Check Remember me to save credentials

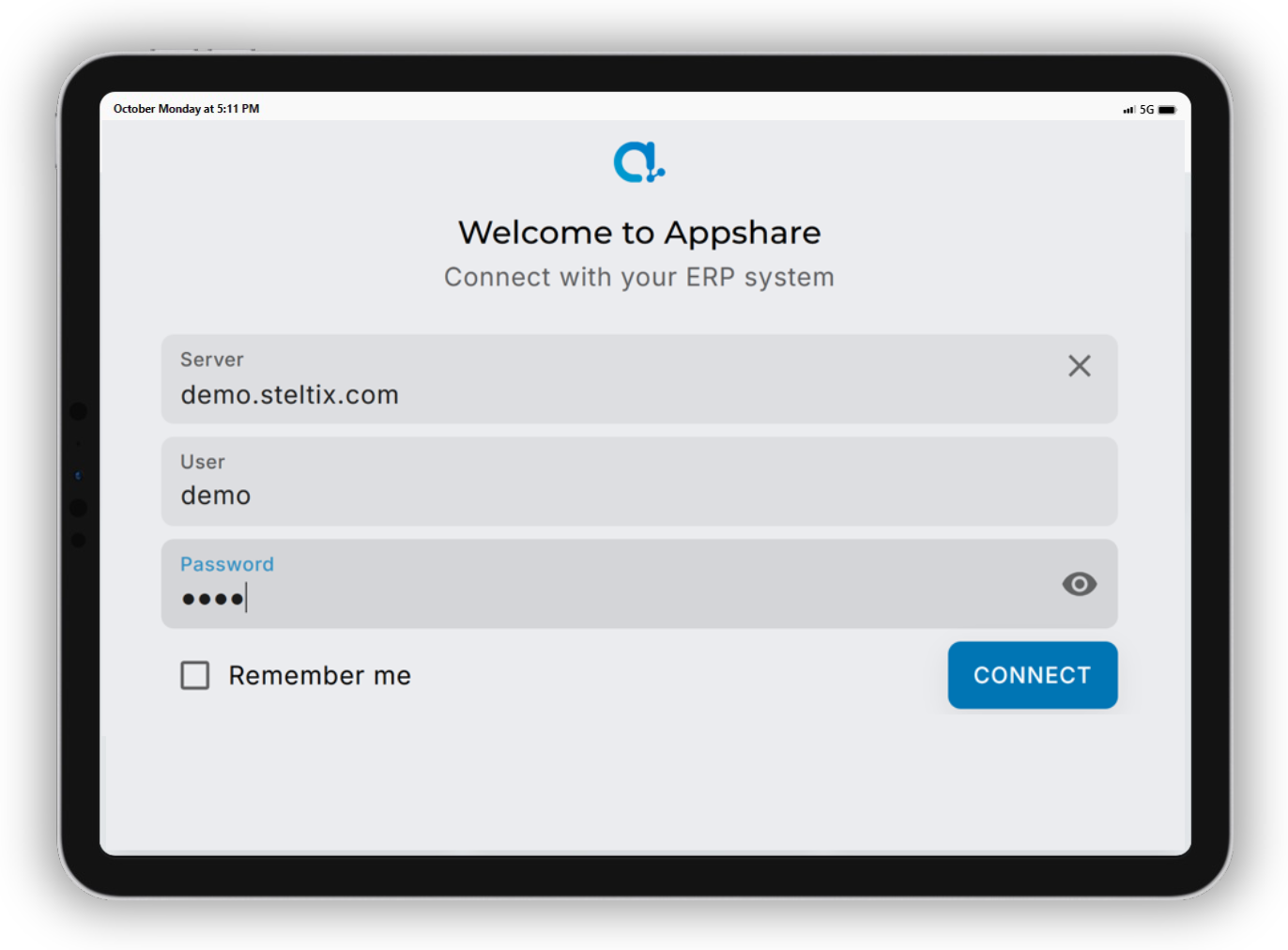pos(194,675)
